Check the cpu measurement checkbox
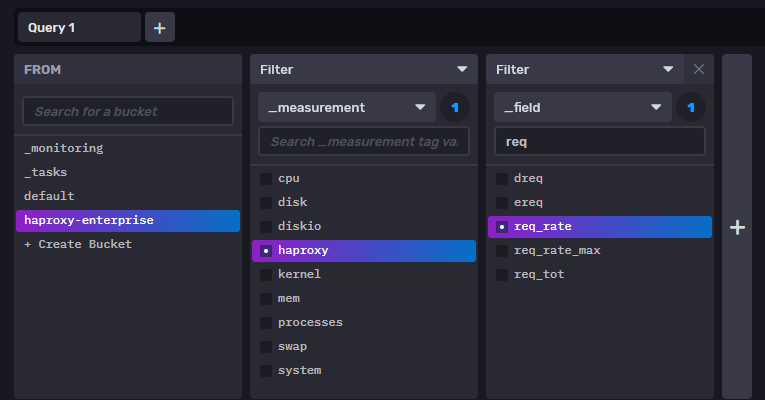The image size is (765, 400). (x=266, y=179)
